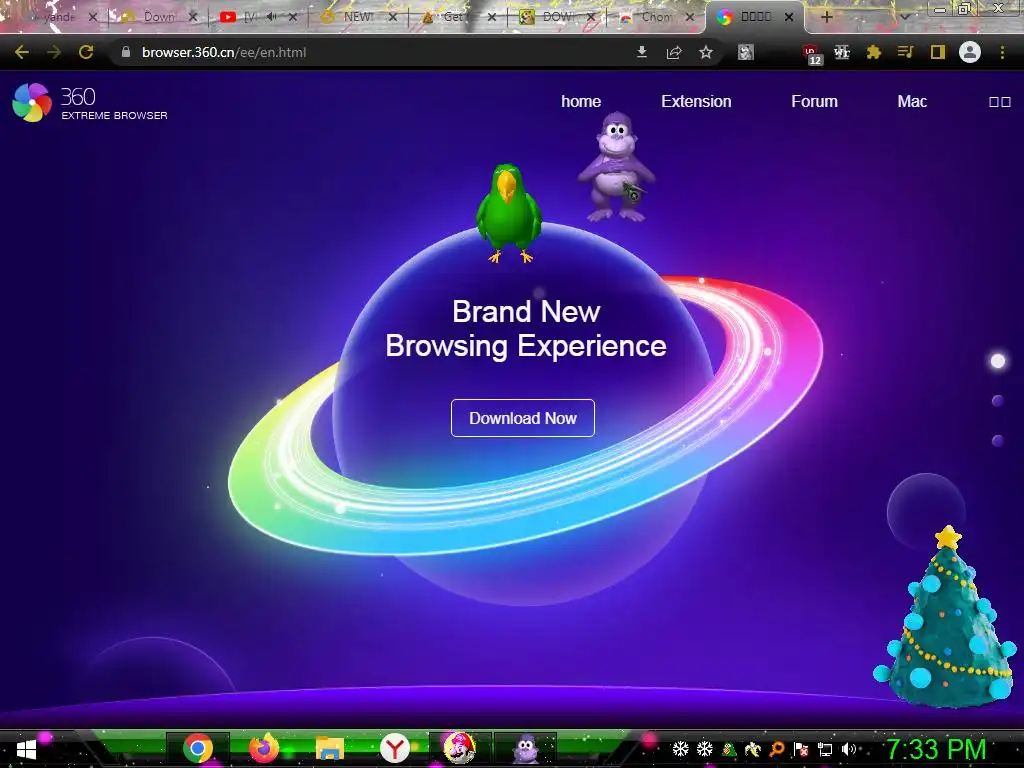Click the green parrot character

click(x=509, y=213)
